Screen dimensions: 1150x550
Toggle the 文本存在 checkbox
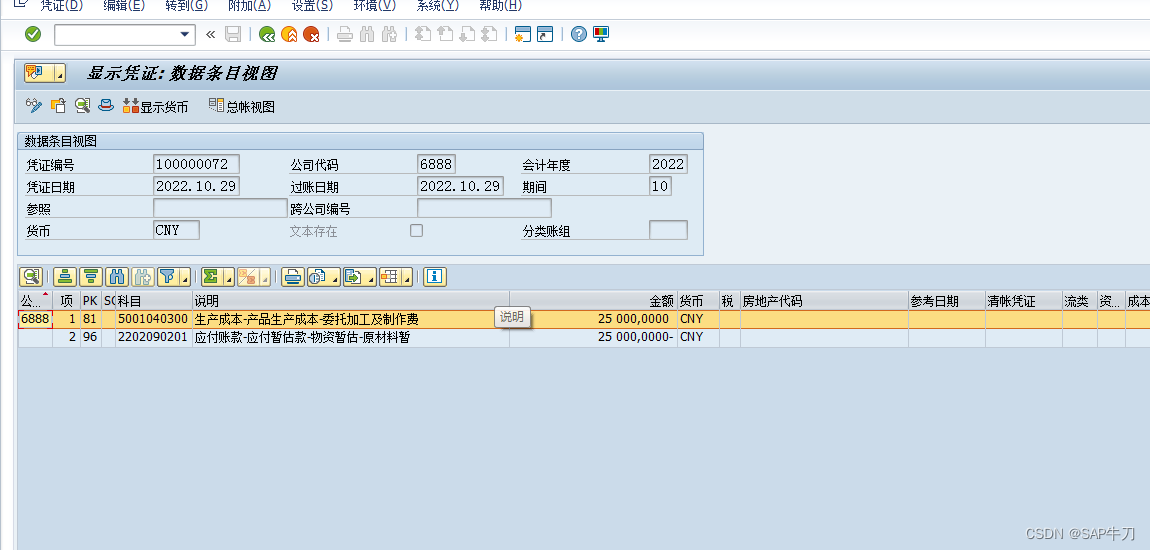[x=417, y=230]
